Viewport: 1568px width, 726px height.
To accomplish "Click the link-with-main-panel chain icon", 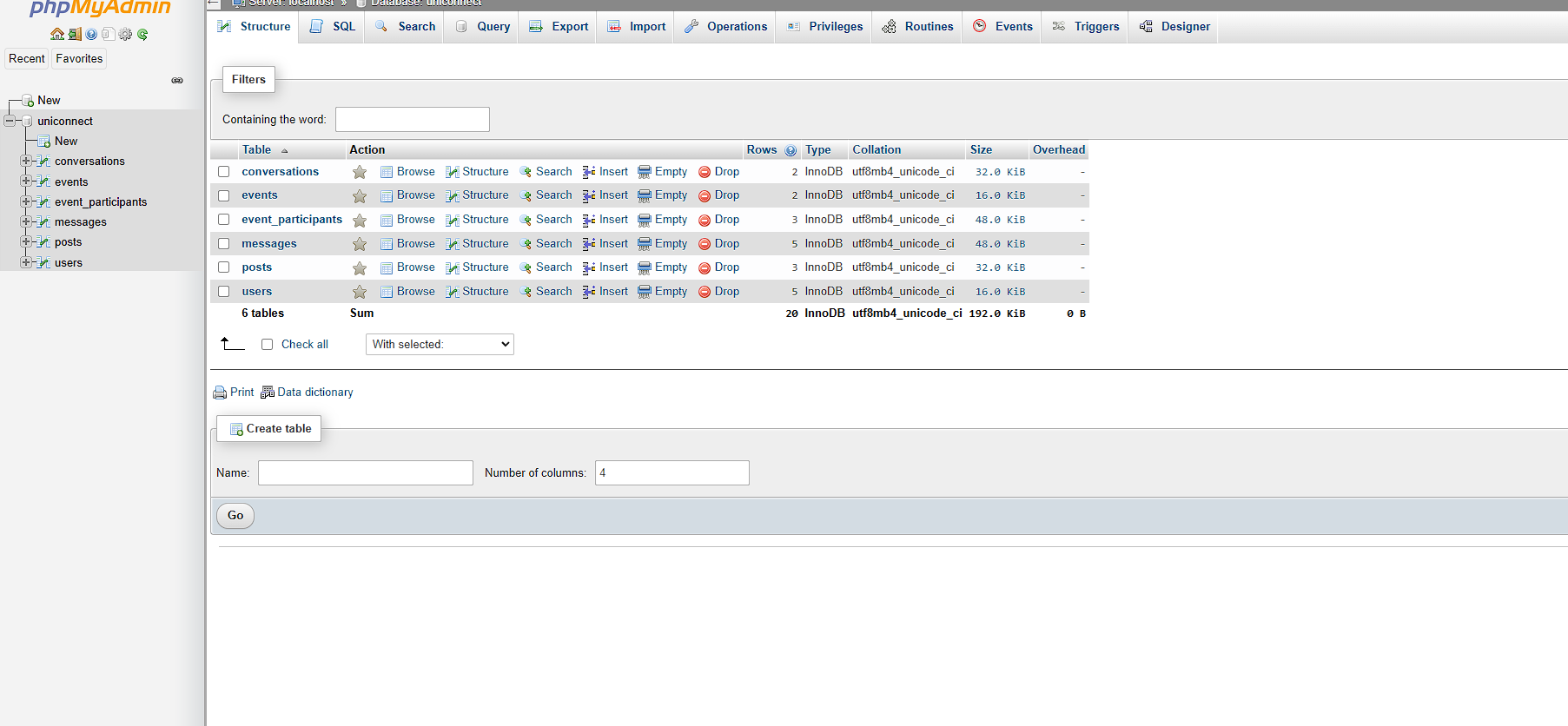I will [177, 81].
